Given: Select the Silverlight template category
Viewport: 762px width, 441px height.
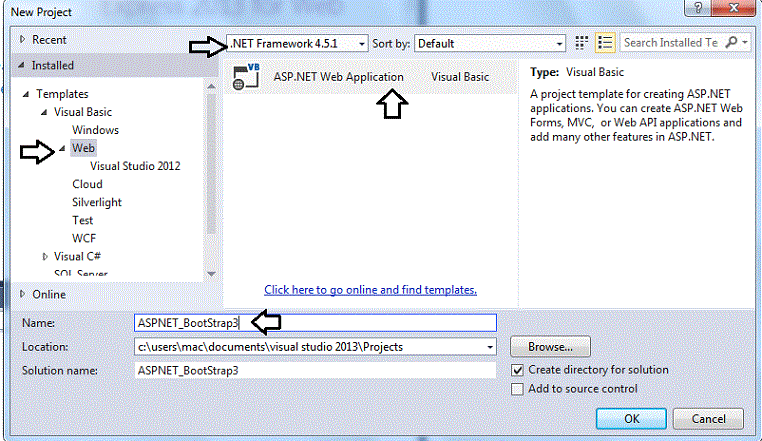Looking at the screenshot, I should (97, 202).
